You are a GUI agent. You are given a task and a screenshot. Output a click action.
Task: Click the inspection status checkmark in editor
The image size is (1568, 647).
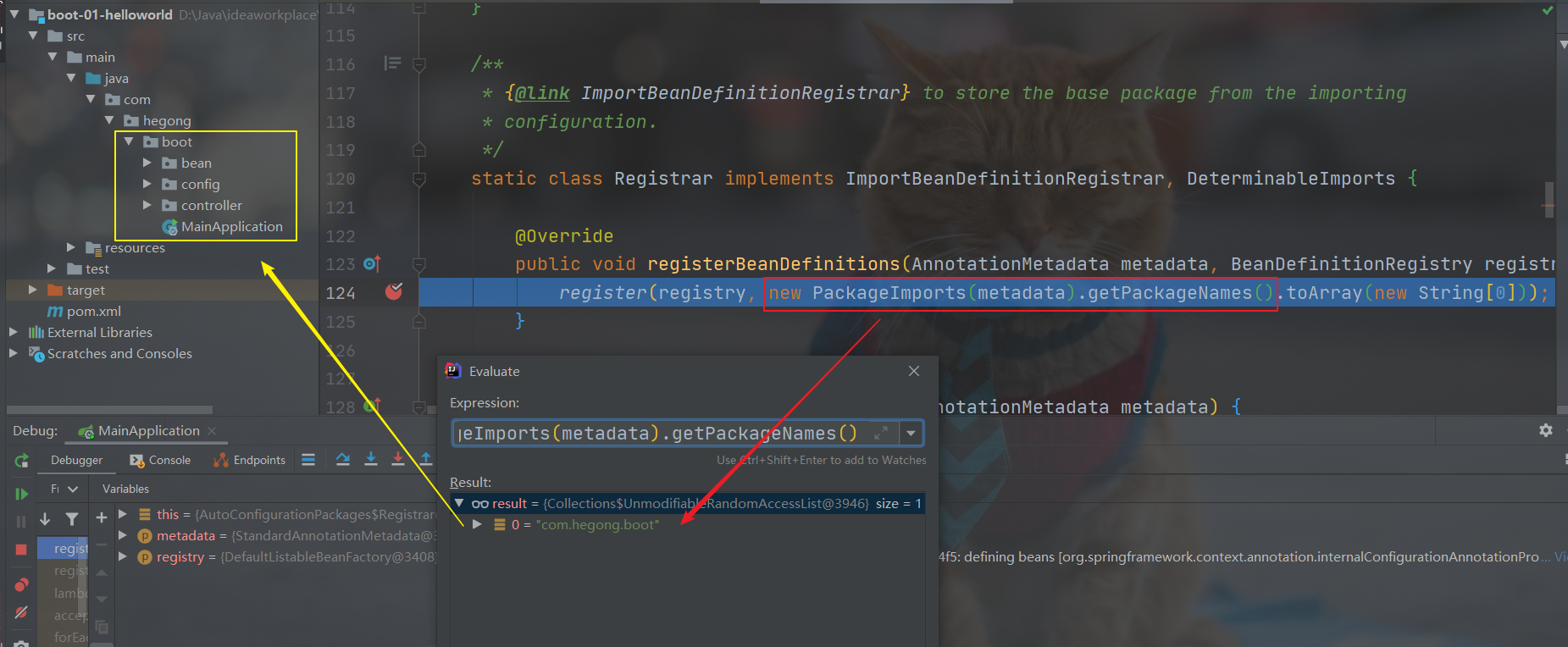[x=1548, y=10]
